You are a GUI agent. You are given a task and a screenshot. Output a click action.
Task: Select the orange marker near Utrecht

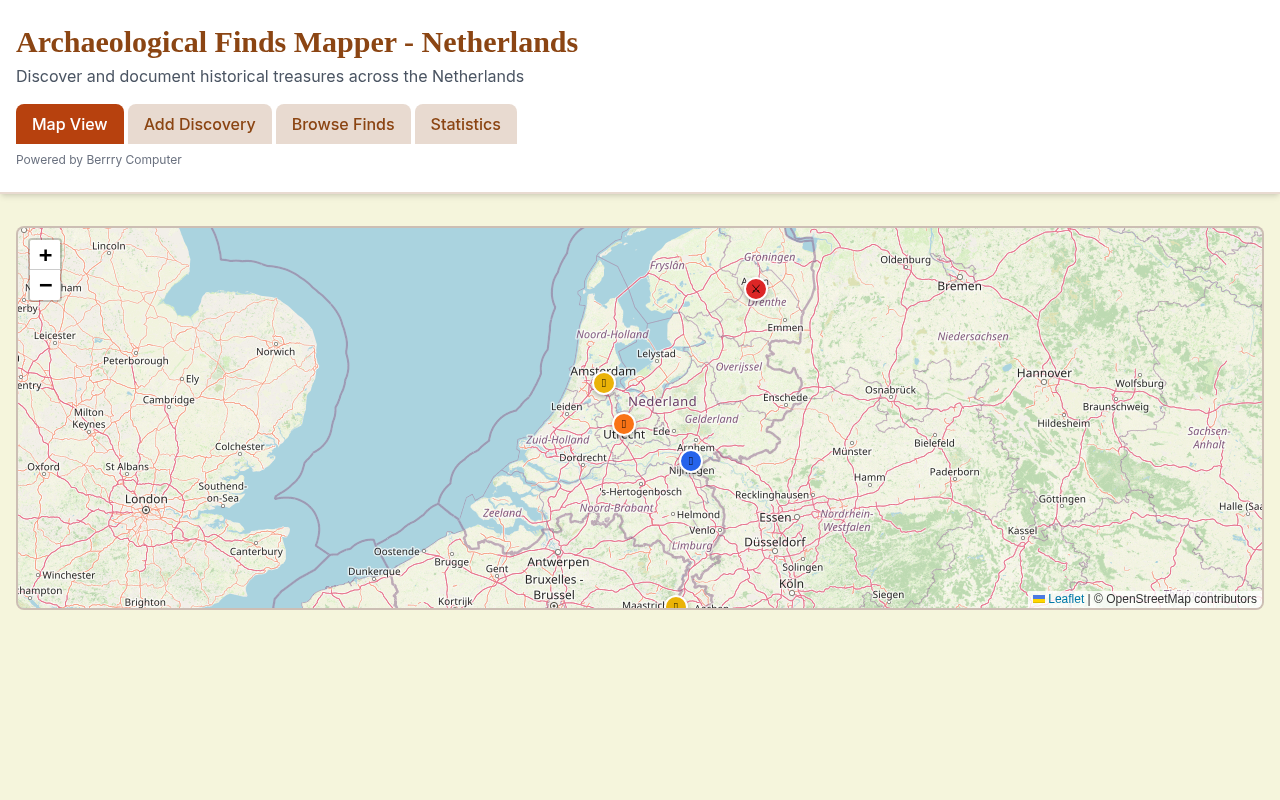624,423
